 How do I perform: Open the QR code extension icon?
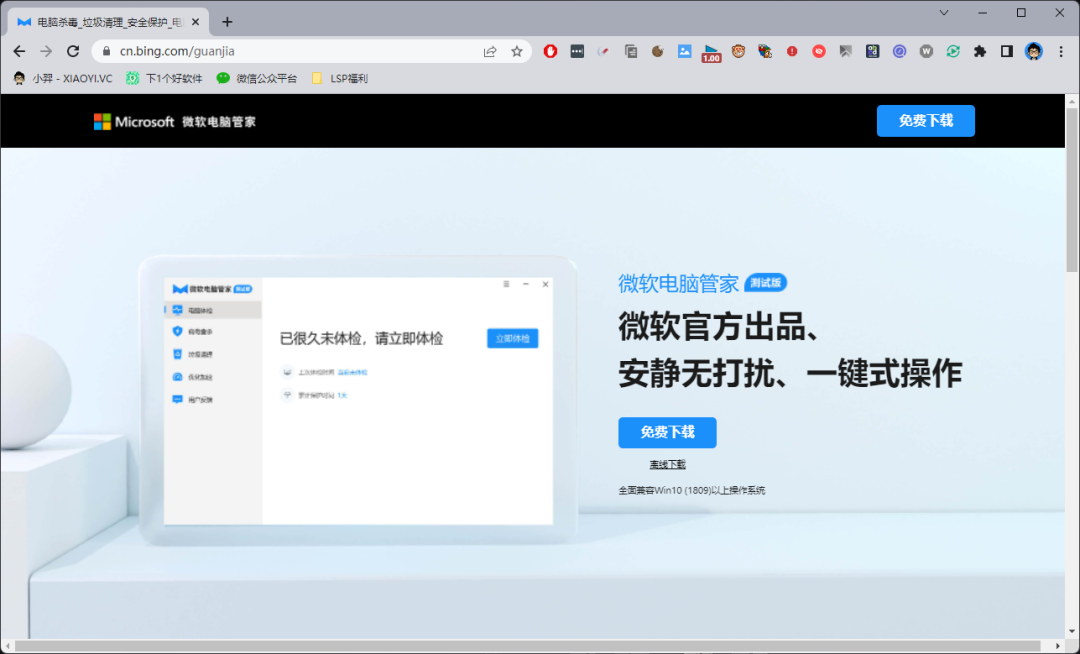[873, 51]
